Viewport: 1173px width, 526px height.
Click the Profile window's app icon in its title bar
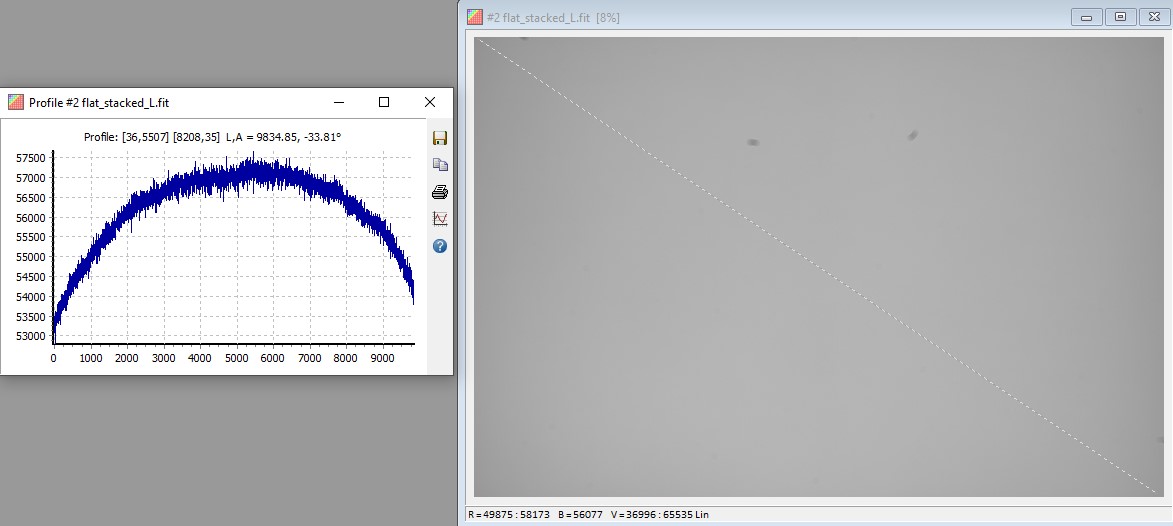pos(15,102)
